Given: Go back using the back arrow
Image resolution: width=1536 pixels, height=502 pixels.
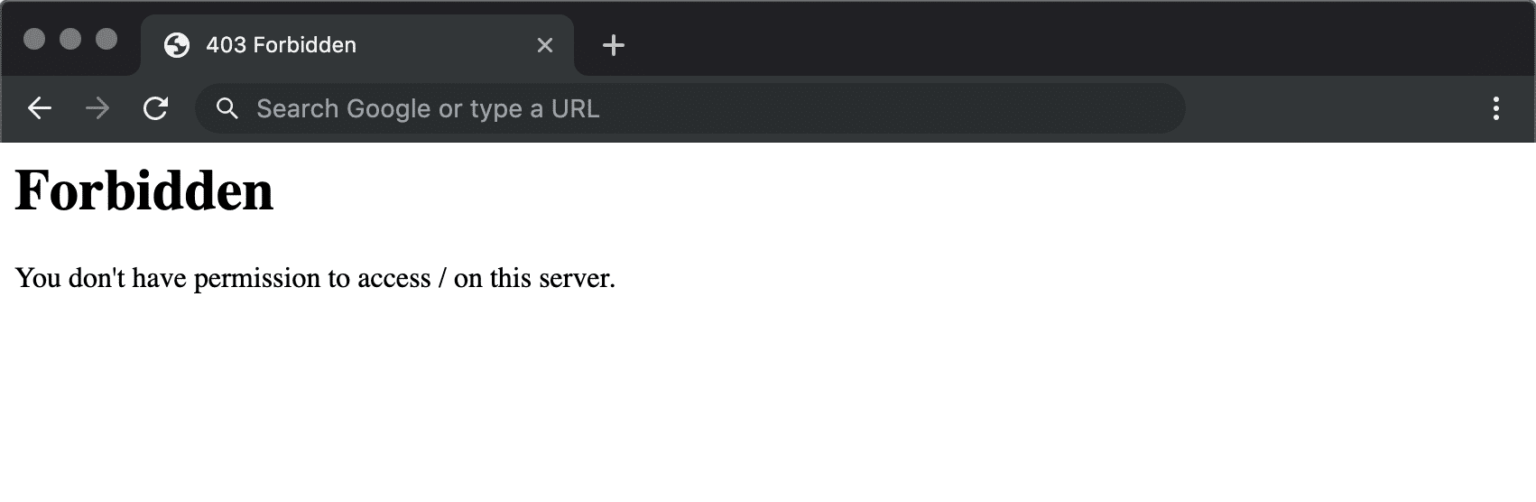Looking at the screenshot, I should tap(39, 108).
